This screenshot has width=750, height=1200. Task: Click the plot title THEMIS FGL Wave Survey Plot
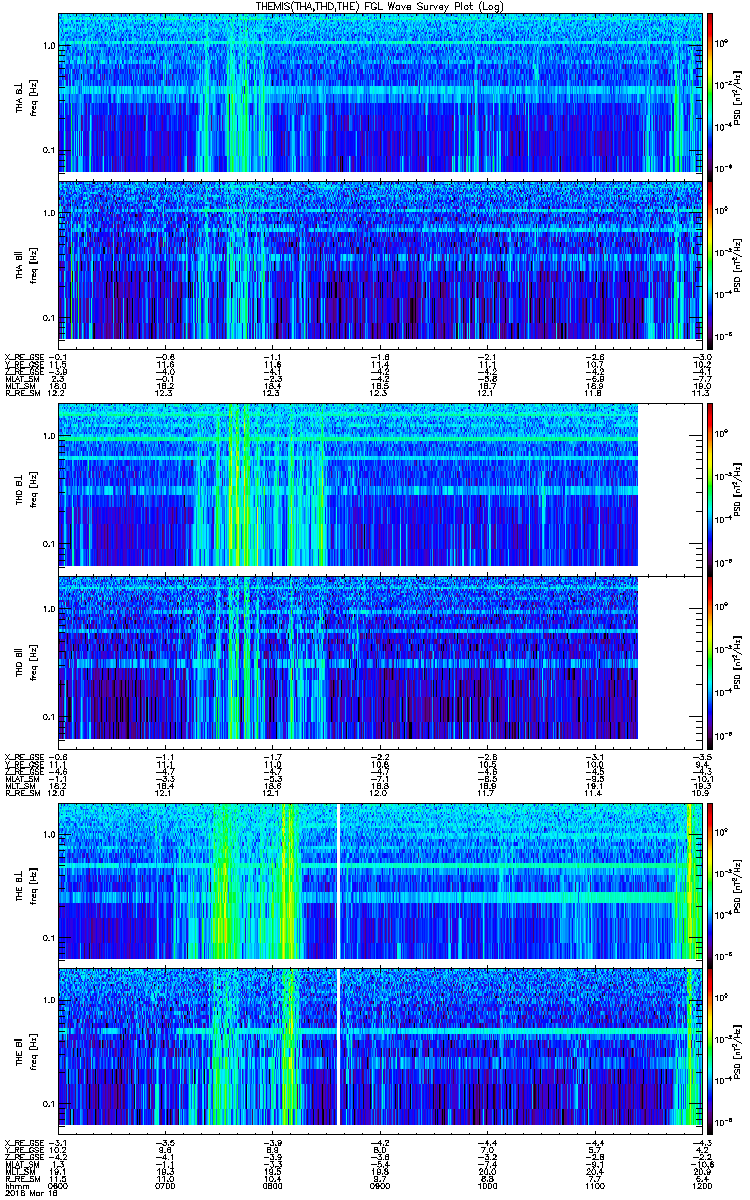click(x=379, y=7)
